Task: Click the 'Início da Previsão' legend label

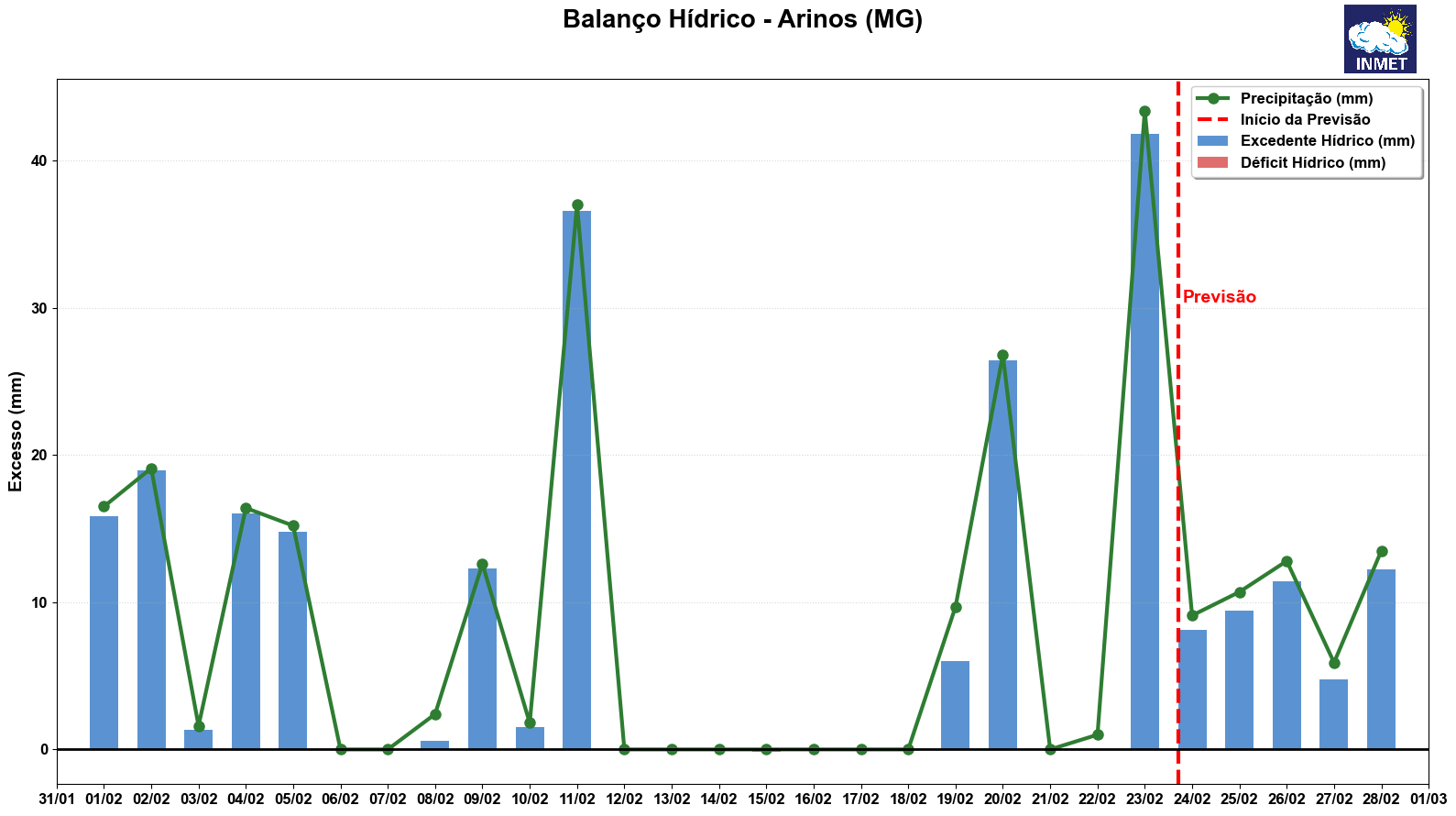Action: pyautogui.click(x=1305, y=120)
